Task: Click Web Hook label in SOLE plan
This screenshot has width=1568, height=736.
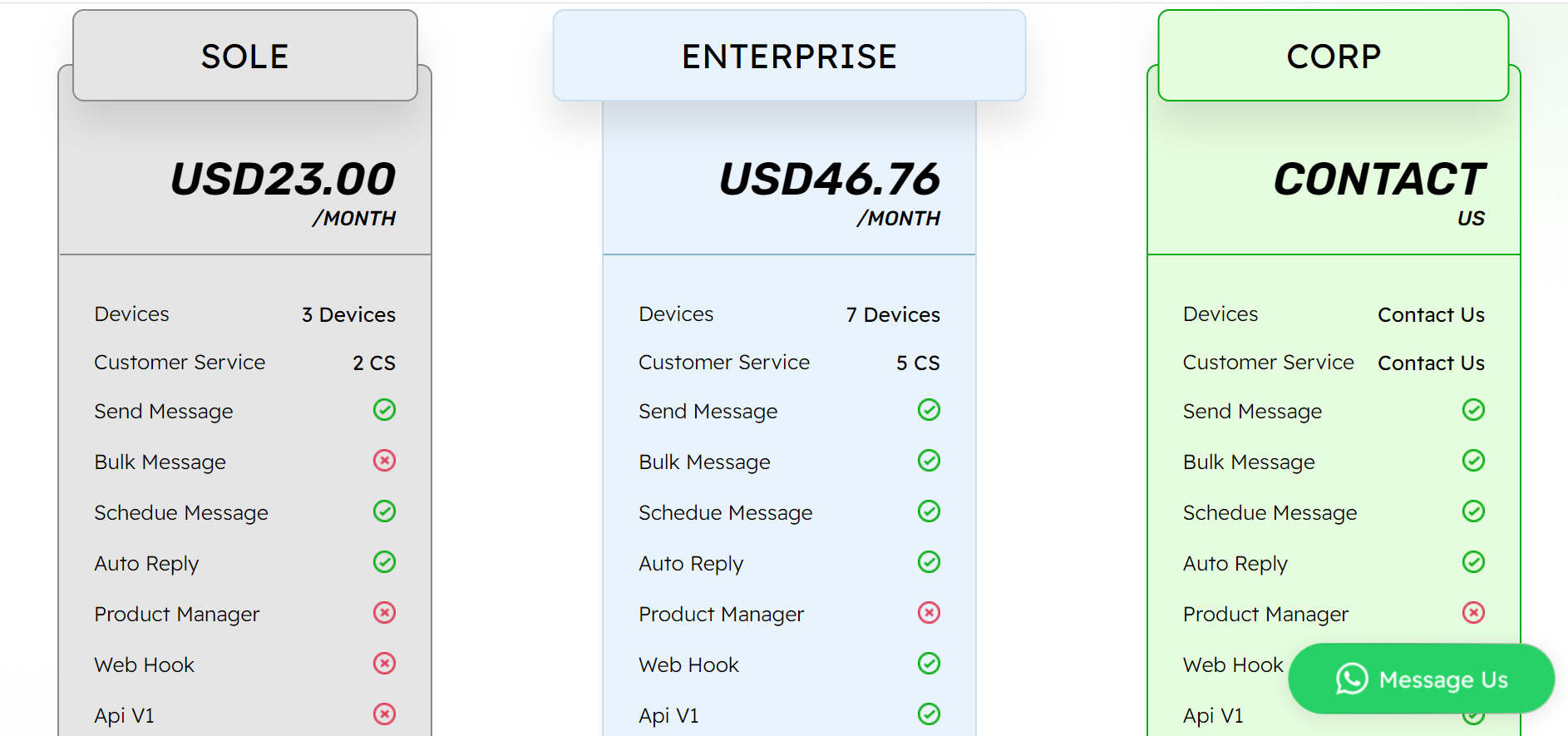Action: 144,664
